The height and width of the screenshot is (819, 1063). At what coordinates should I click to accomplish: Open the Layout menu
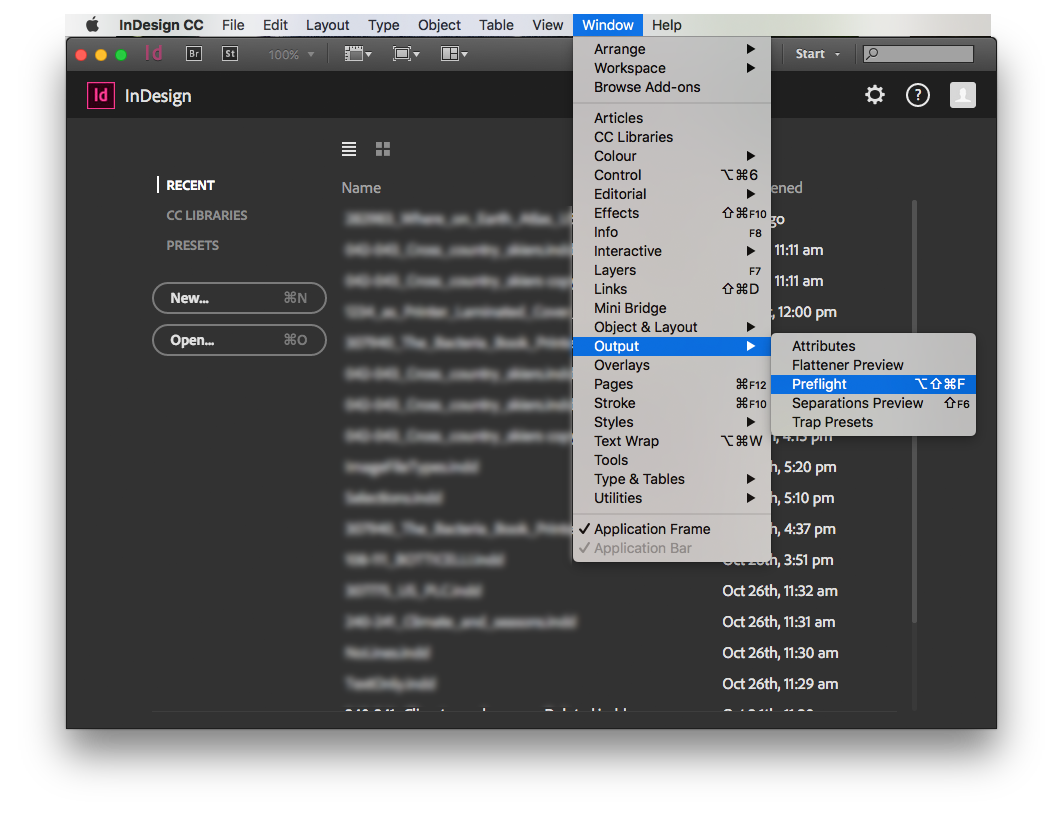click(327, 25)
